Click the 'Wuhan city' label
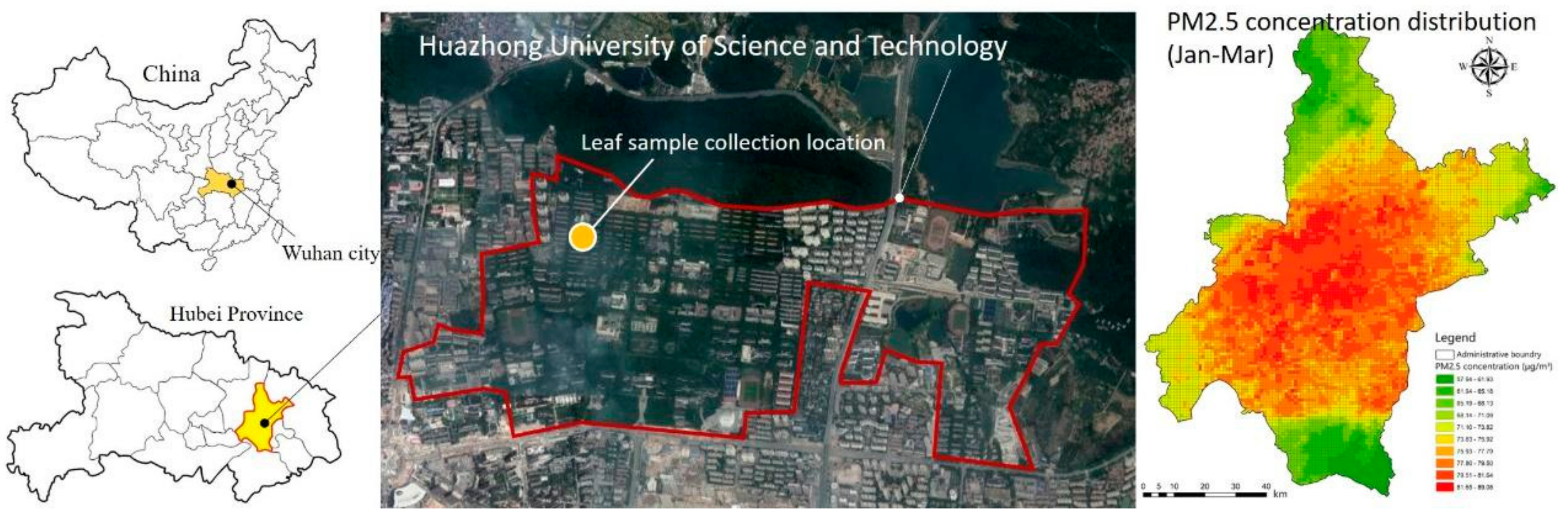 (x=330, y=253)
